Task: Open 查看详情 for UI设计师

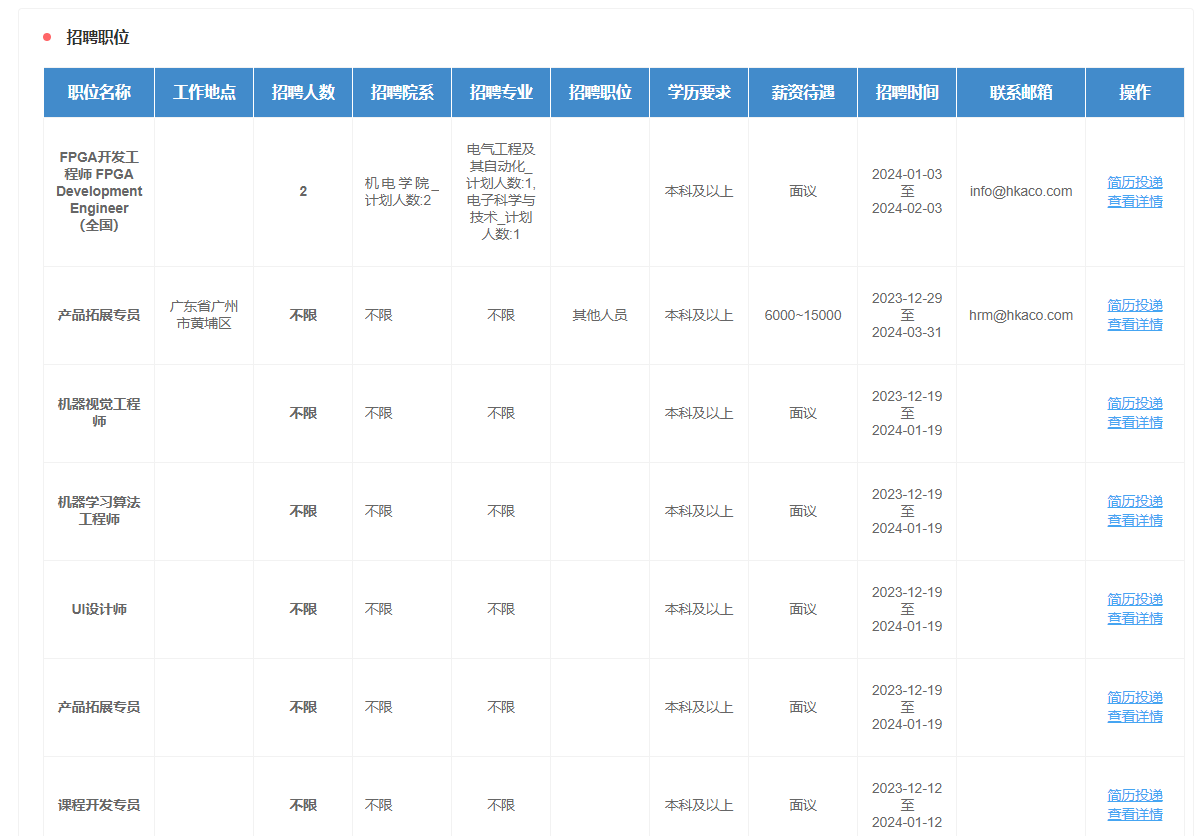Action: 1135,618
